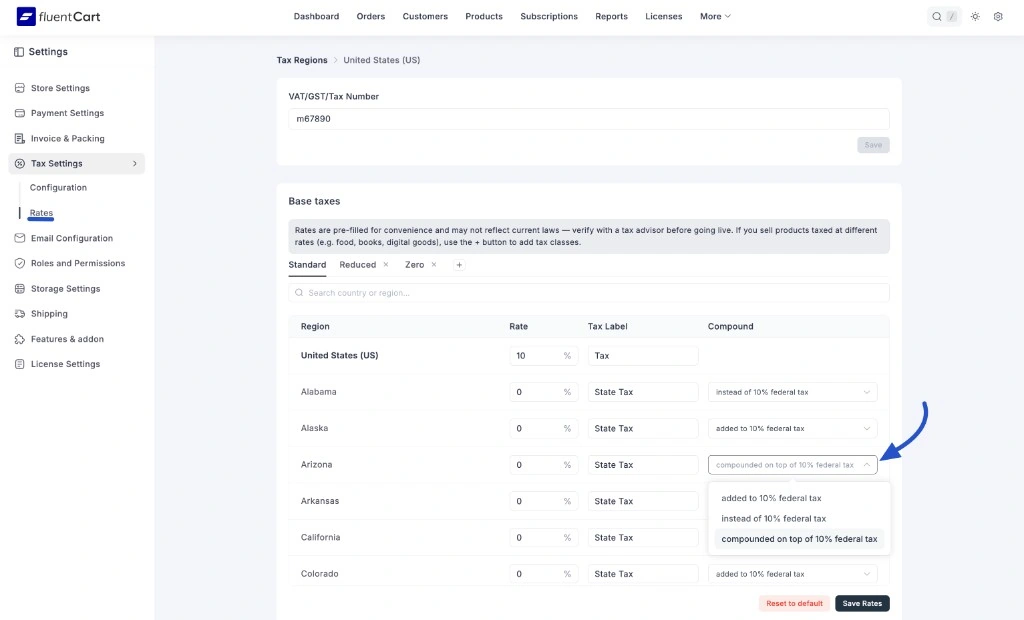Screen dimensions: 1024x620
Task: Toggle the light/dark theme sun icon
Action: click(x=975, y=16)
